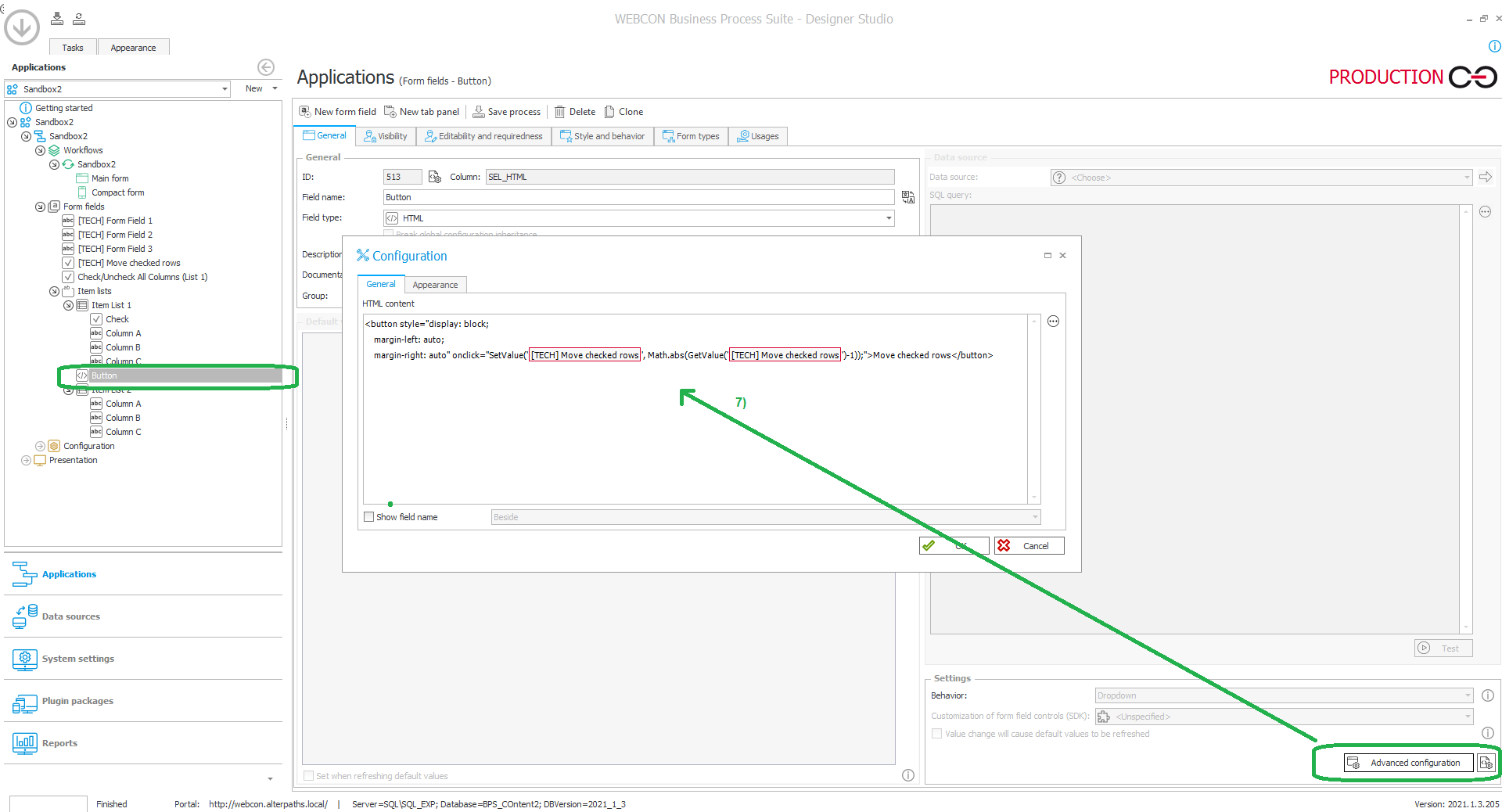The width and height of the screenshot is (1502, 812).
Task: Switch to the Visibility tab
Action: pos(385,136)
